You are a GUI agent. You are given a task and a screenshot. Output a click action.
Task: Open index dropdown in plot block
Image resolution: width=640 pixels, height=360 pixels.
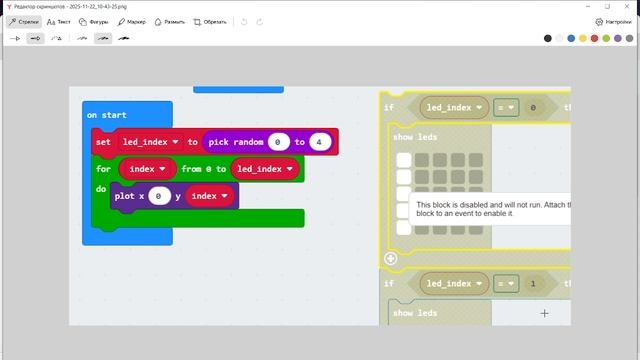(x=209, y=196)
